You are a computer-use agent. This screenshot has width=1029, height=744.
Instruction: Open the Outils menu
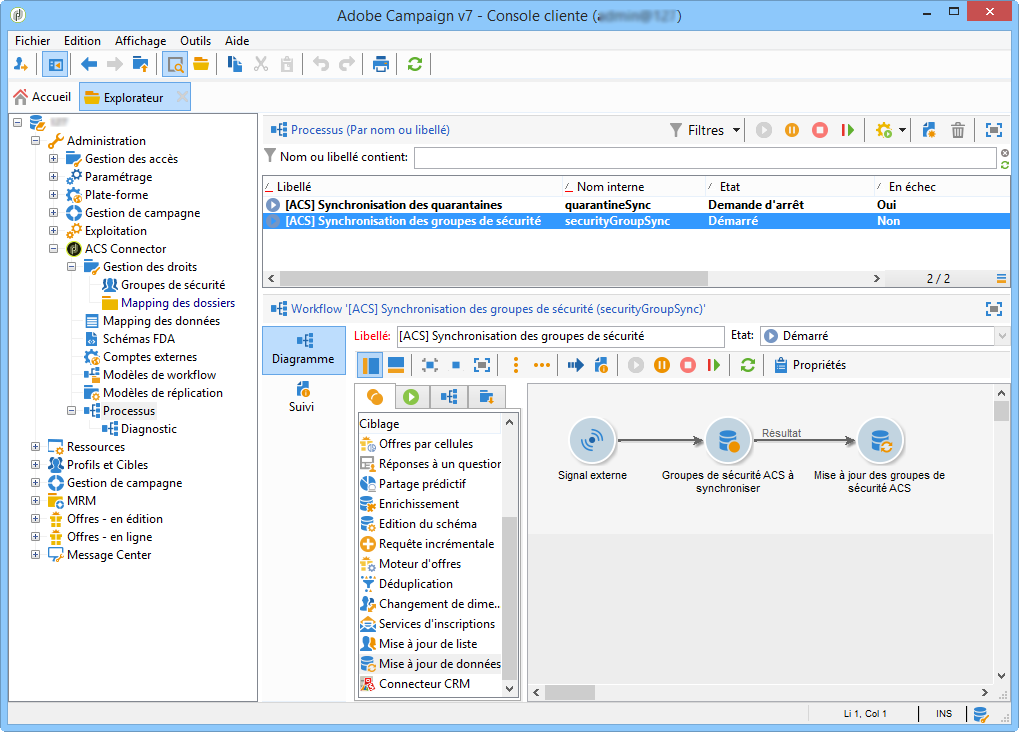196,41
